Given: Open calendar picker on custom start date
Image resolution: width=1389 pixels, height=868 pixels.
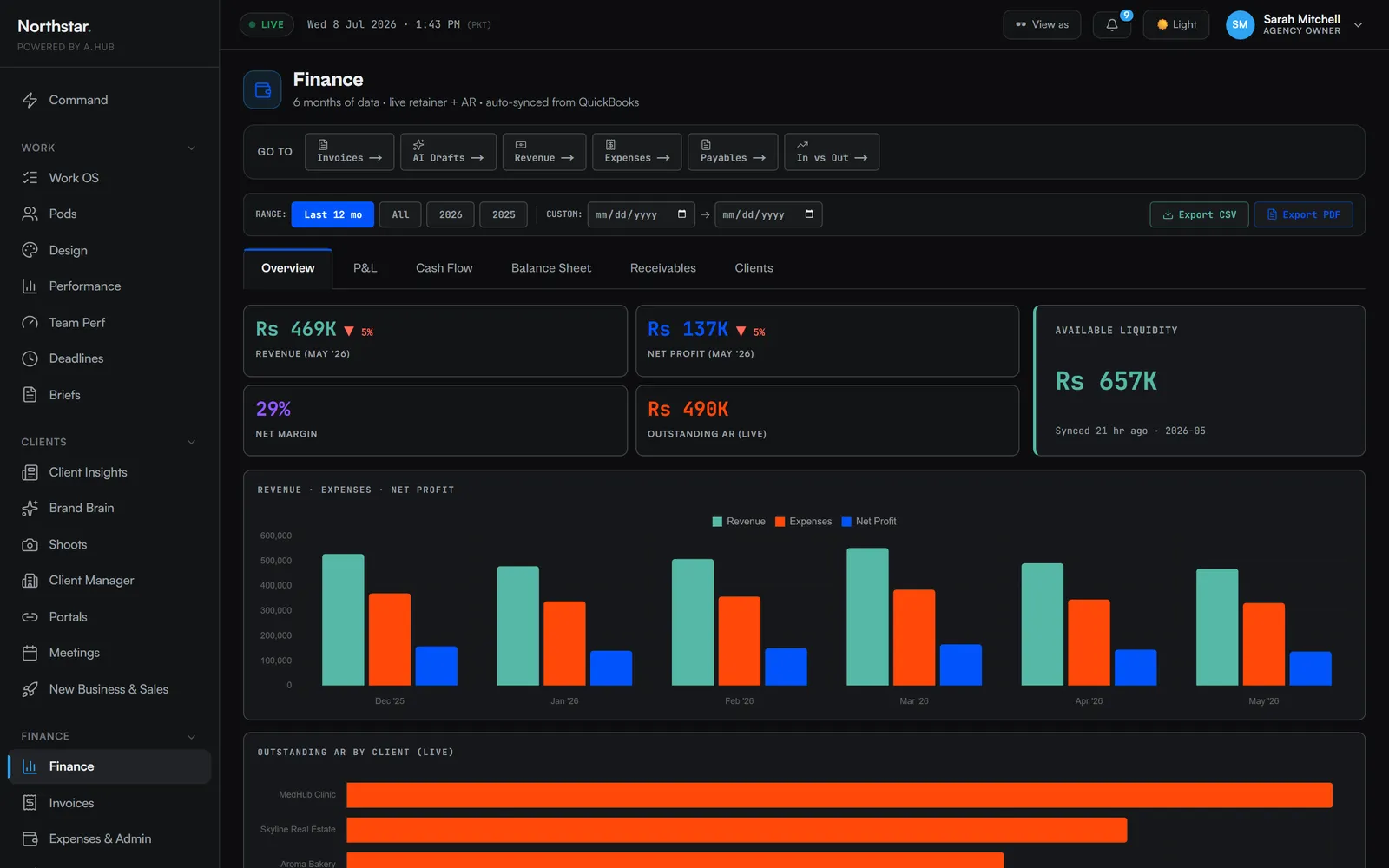Looking at the screenshot, I should 681,214.
